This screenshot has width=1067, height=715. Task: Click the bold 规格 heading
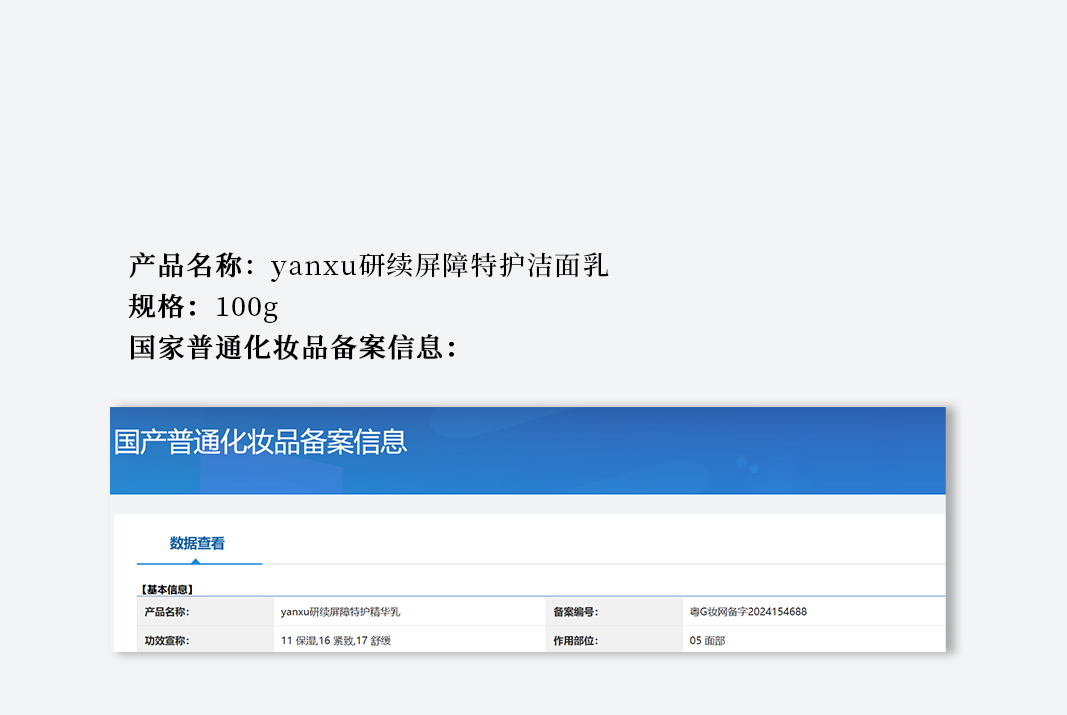coord(158,307)
